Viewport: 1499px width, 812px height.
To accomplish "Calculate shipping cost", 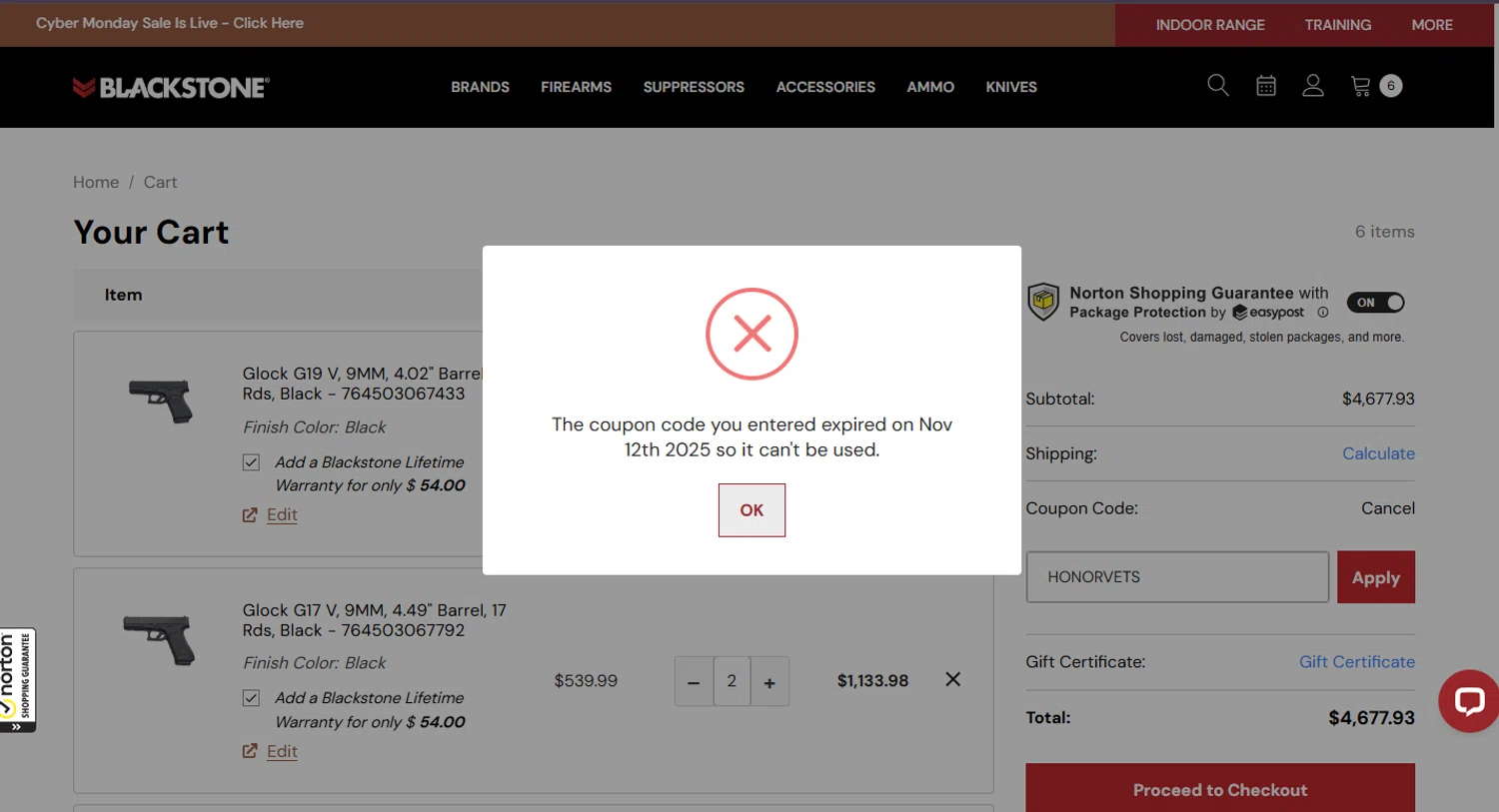I will (x=1378, y=453).
